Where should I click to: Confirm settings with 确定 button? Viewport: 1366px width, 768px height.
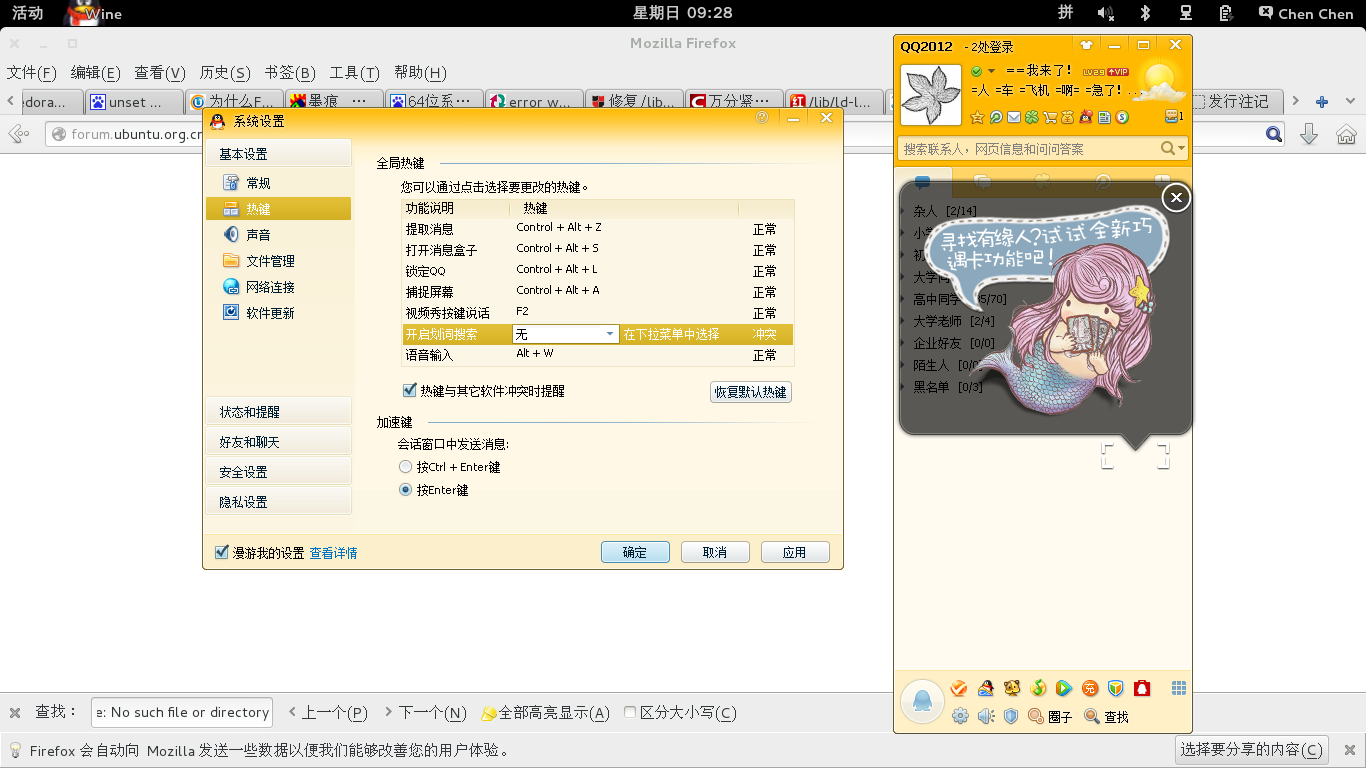[635, 552]
